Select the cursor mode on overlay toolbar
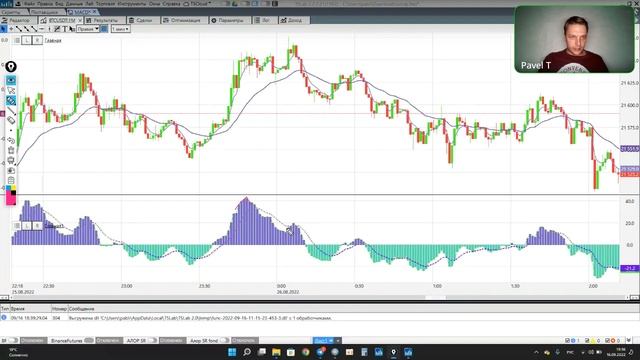 coord(11,90)
